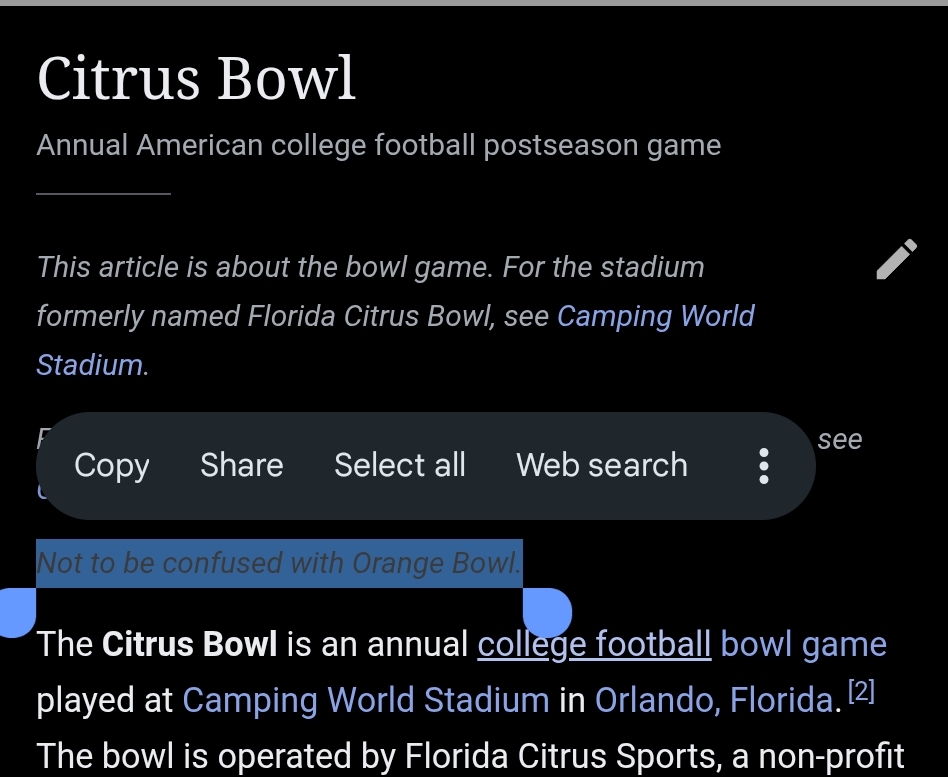Choose Copy from the selection toolbar

111,466
